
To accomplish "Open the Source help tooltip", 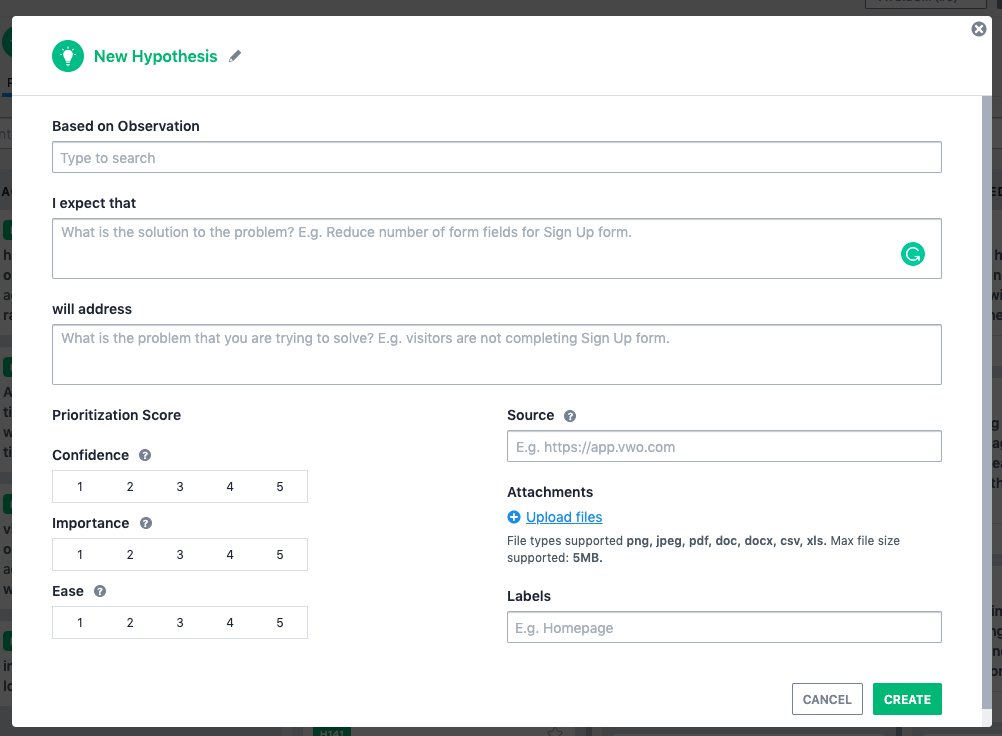I will (571, 415).
